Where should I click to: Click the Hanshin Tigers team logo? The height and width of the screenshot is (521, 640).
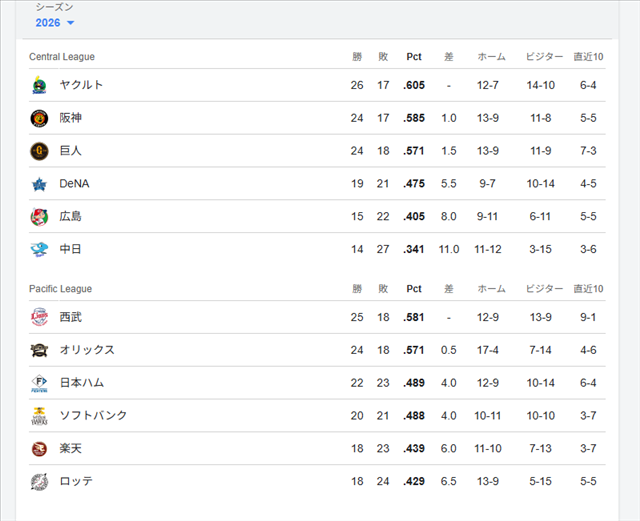[39, 118]
